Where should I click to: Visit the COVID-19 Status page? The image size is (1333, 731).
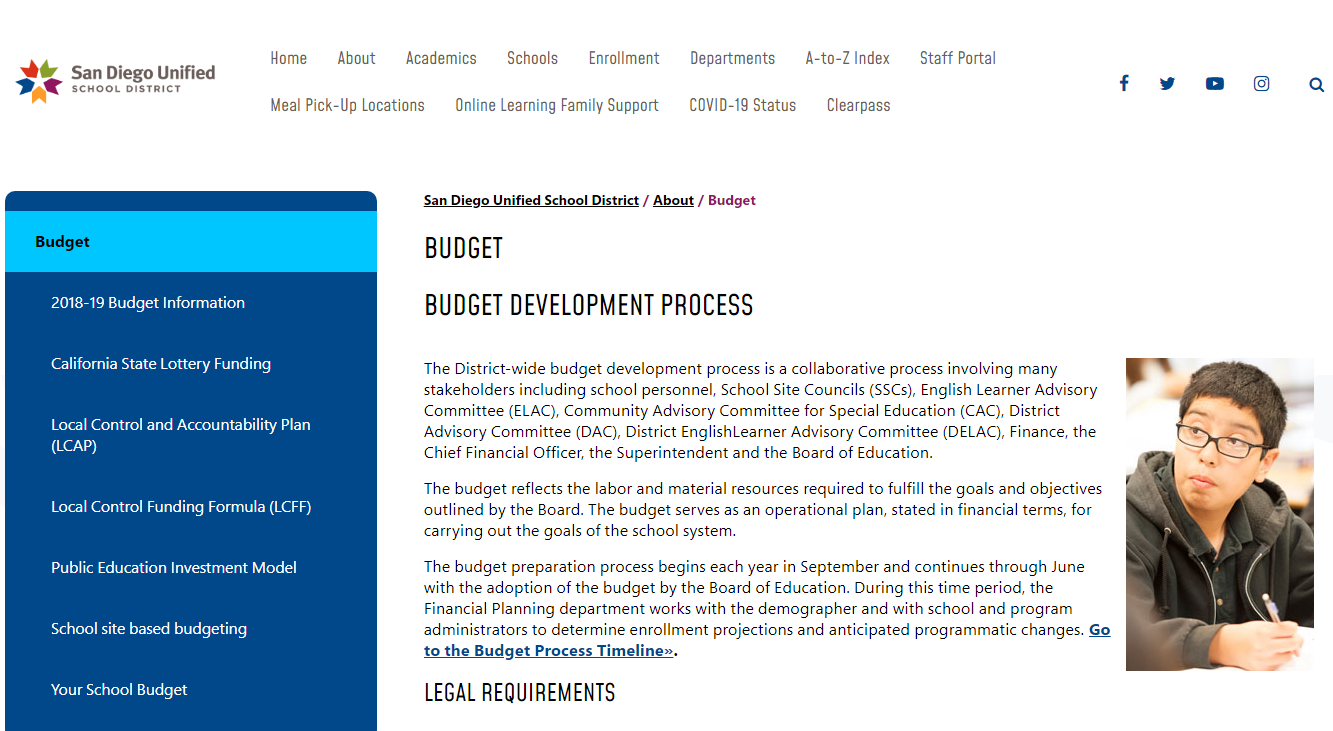(x=742, y=105)
